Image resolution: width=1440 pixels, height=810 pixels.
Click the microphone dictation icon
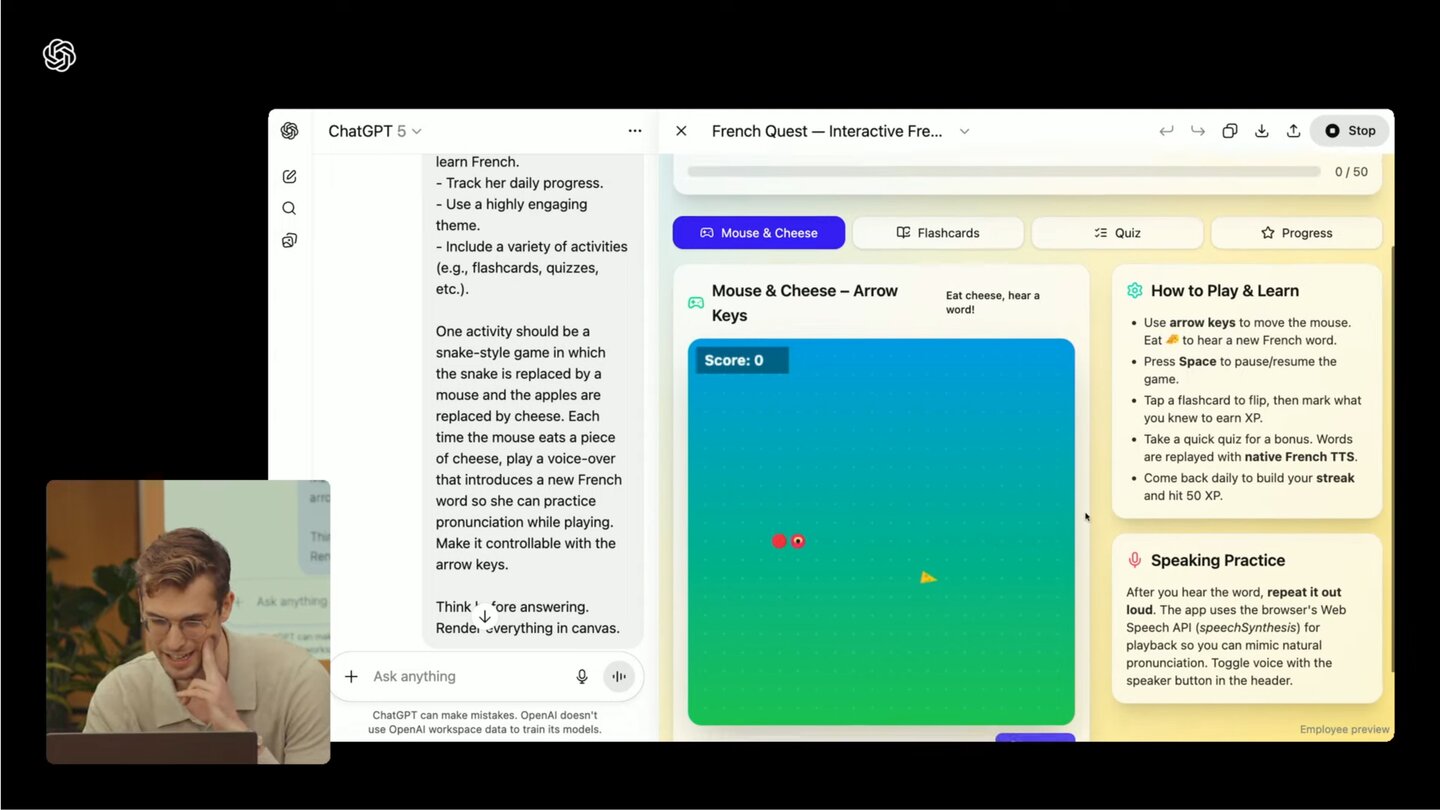582,677
